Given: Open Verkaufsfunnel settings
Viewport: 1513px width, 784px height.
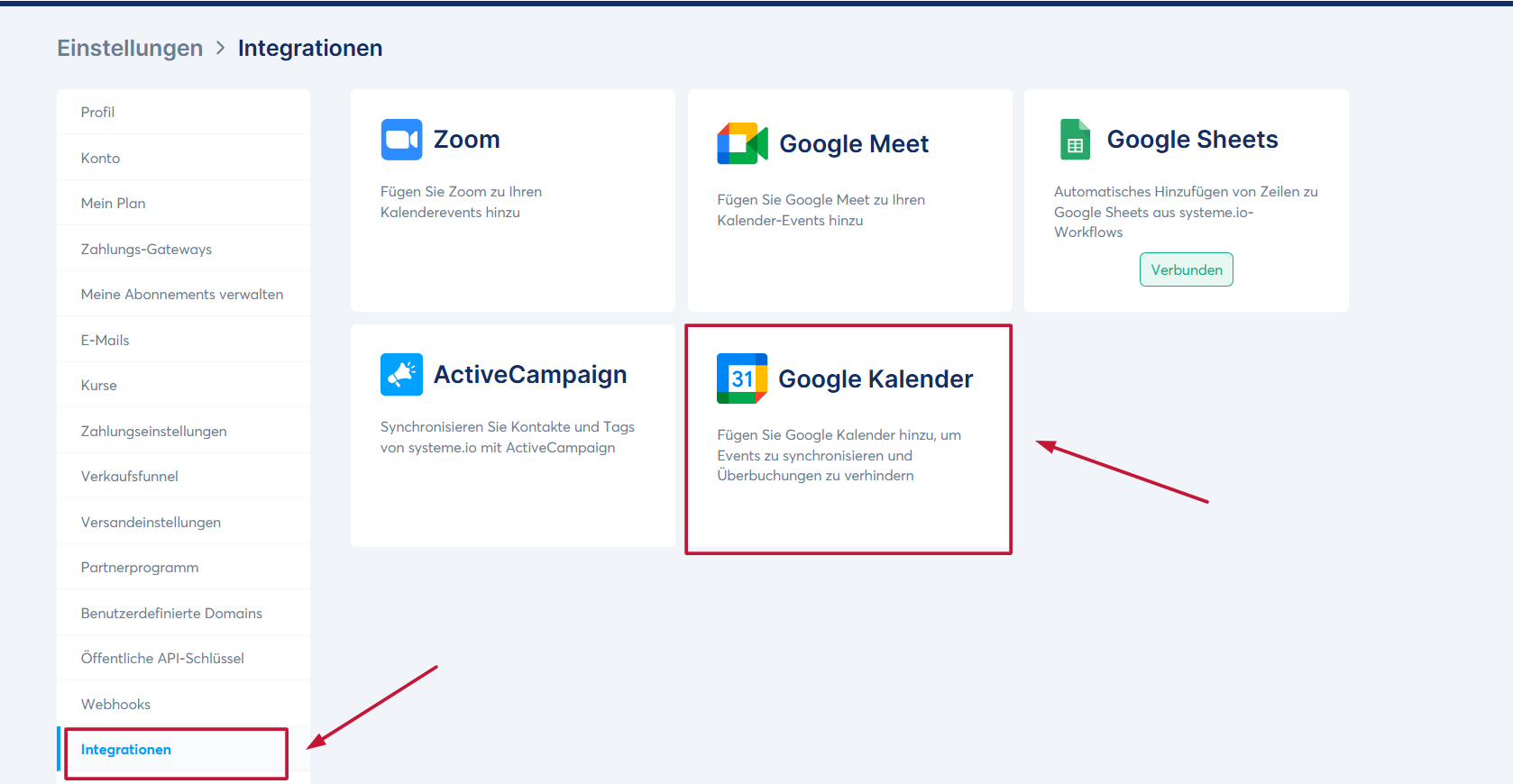Looking at the screenshot, I should point(184,476).
